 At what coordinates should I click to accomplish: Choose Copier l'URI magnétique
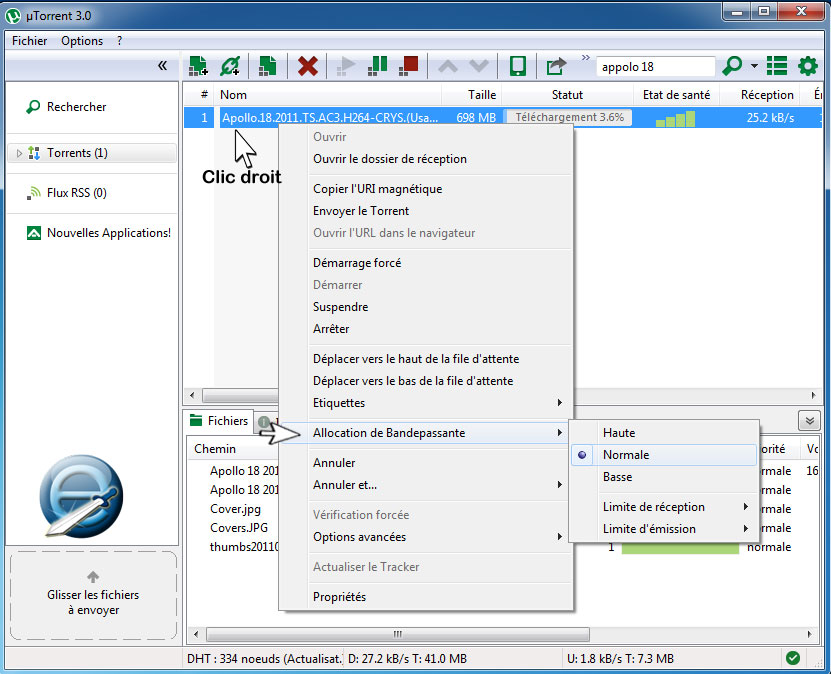(427, 189)
